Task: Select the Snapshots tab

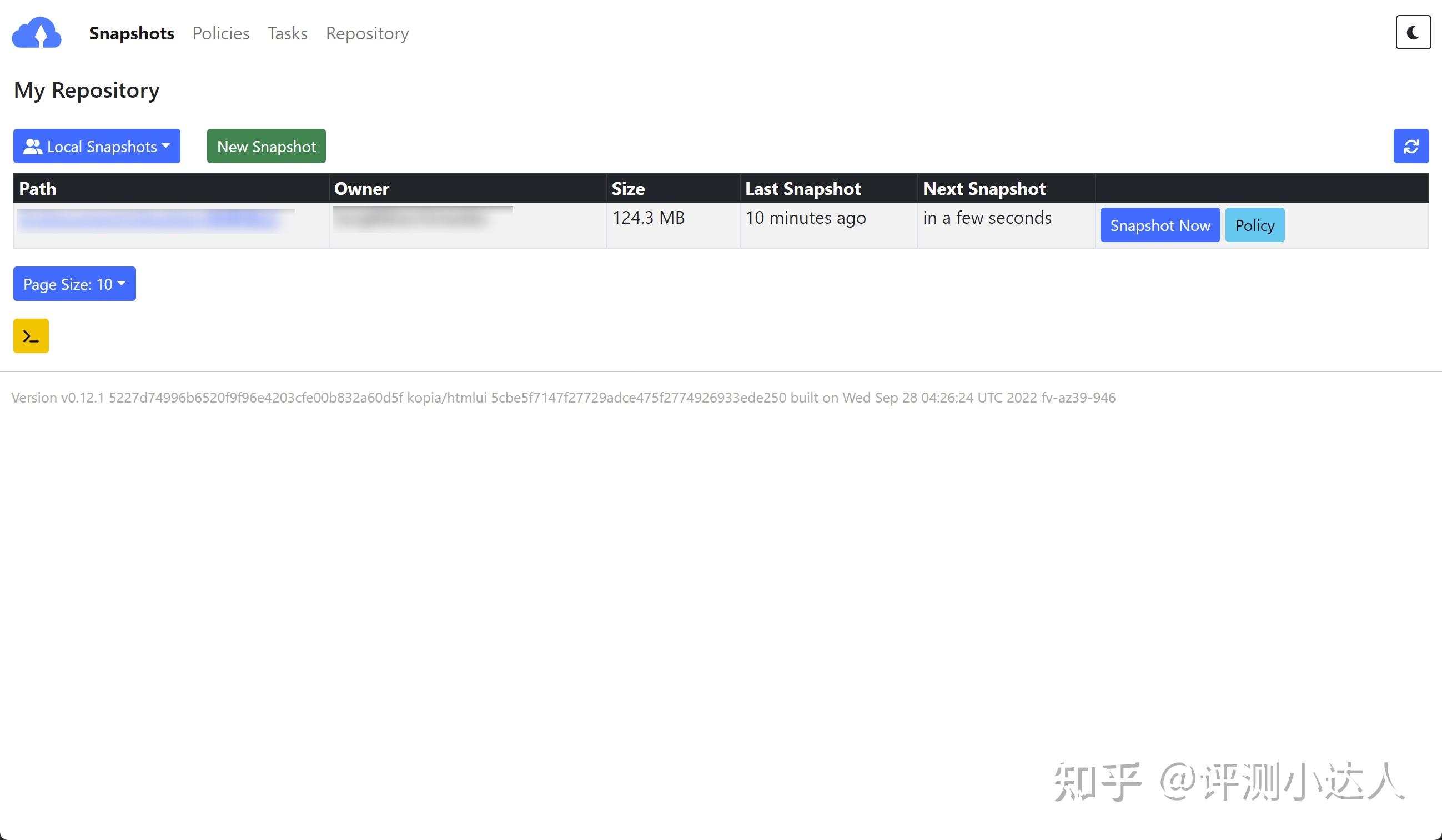Action: click(132, 33)
